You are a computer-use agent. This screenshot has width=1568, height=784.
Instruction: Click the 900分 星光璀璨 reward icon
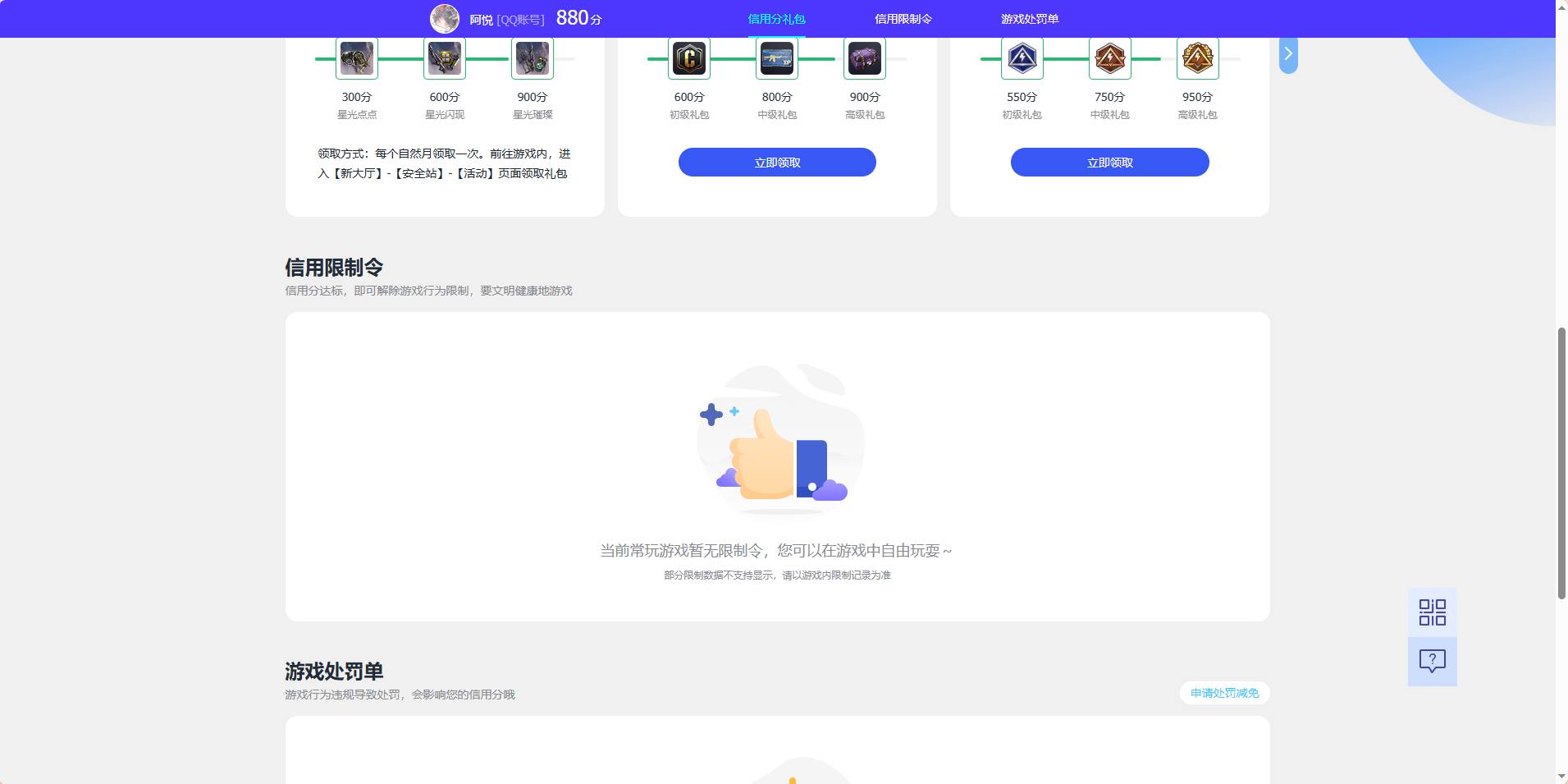point(533,58)
